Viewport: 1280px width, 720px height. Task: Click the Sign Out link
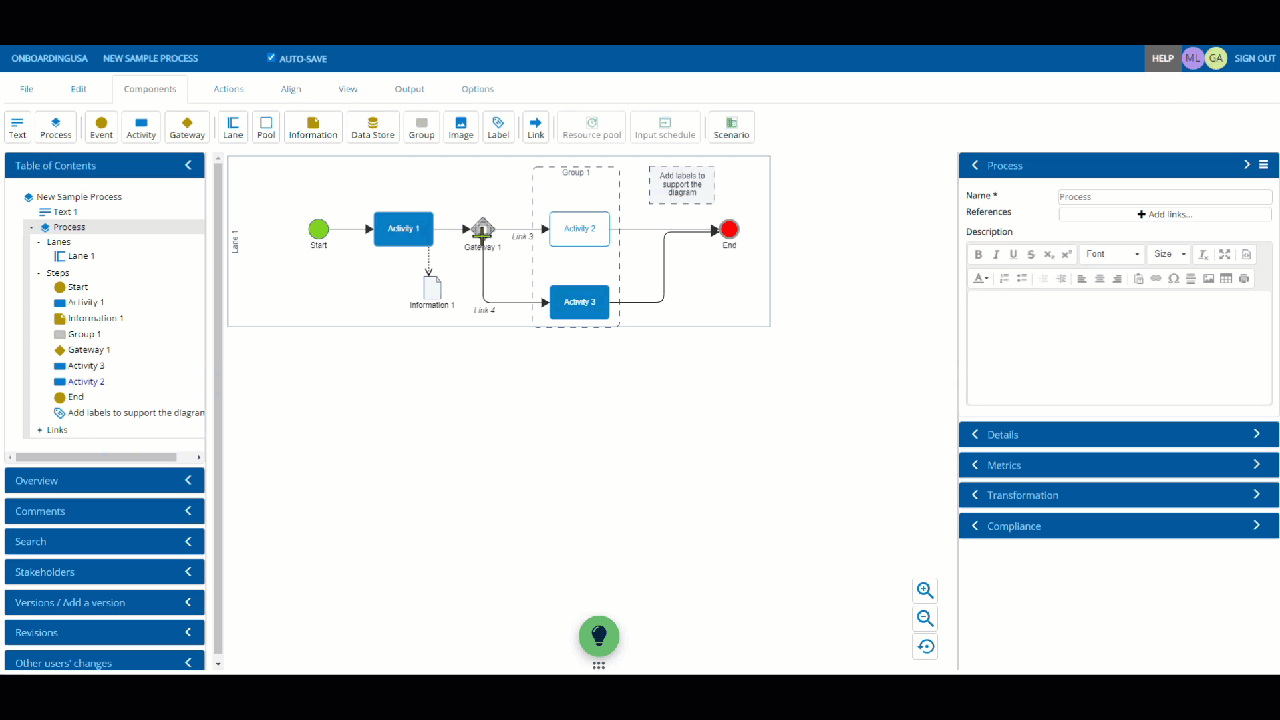[x=1254, y=58]
